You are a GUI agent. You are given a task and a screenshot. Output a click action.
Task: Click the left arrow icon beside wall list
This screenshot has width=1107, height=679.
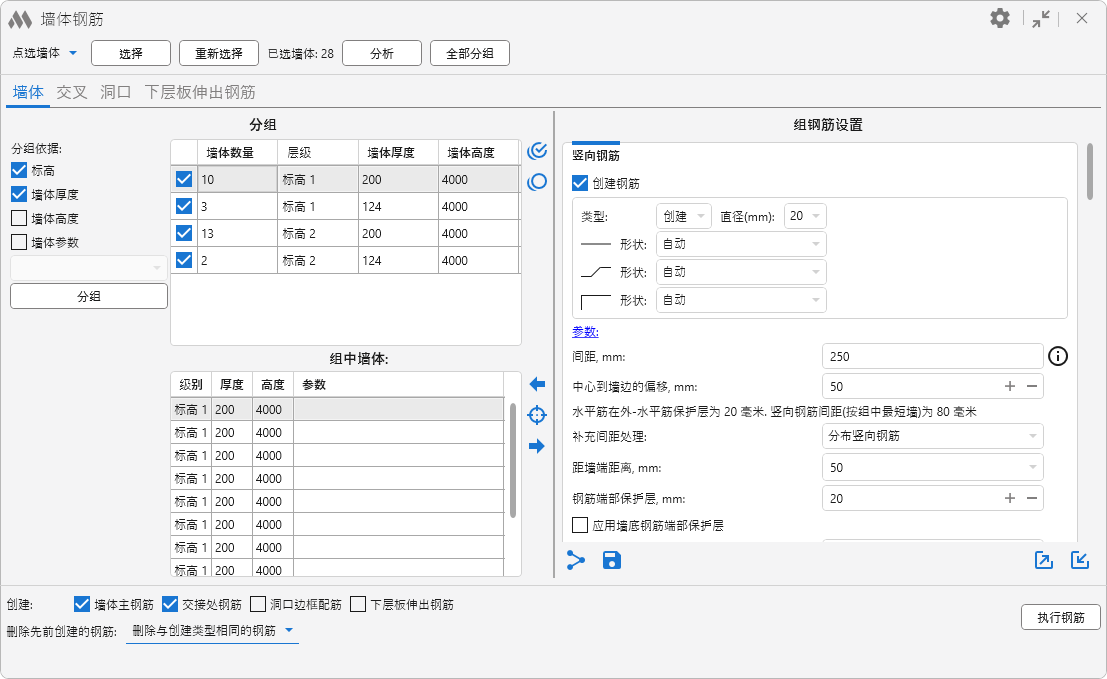(537, 384)
